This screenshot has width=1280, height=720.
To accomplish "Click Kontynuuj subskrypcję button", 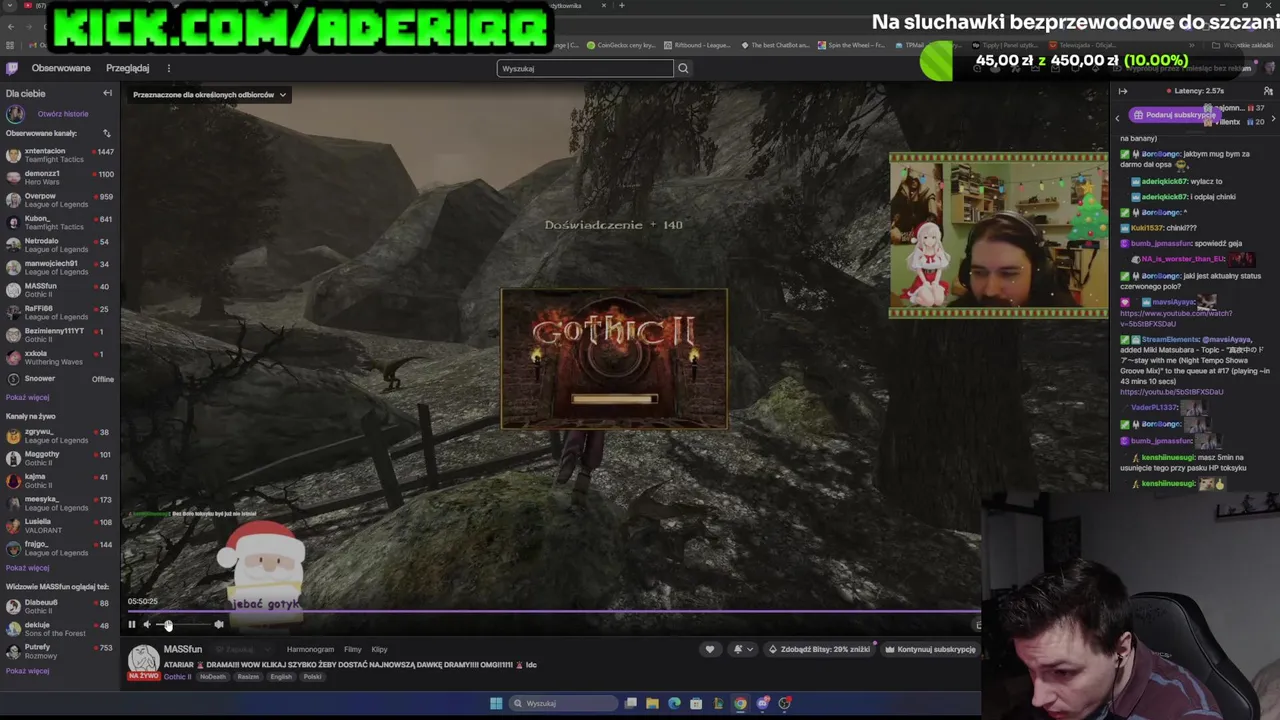I will (930, 649).
